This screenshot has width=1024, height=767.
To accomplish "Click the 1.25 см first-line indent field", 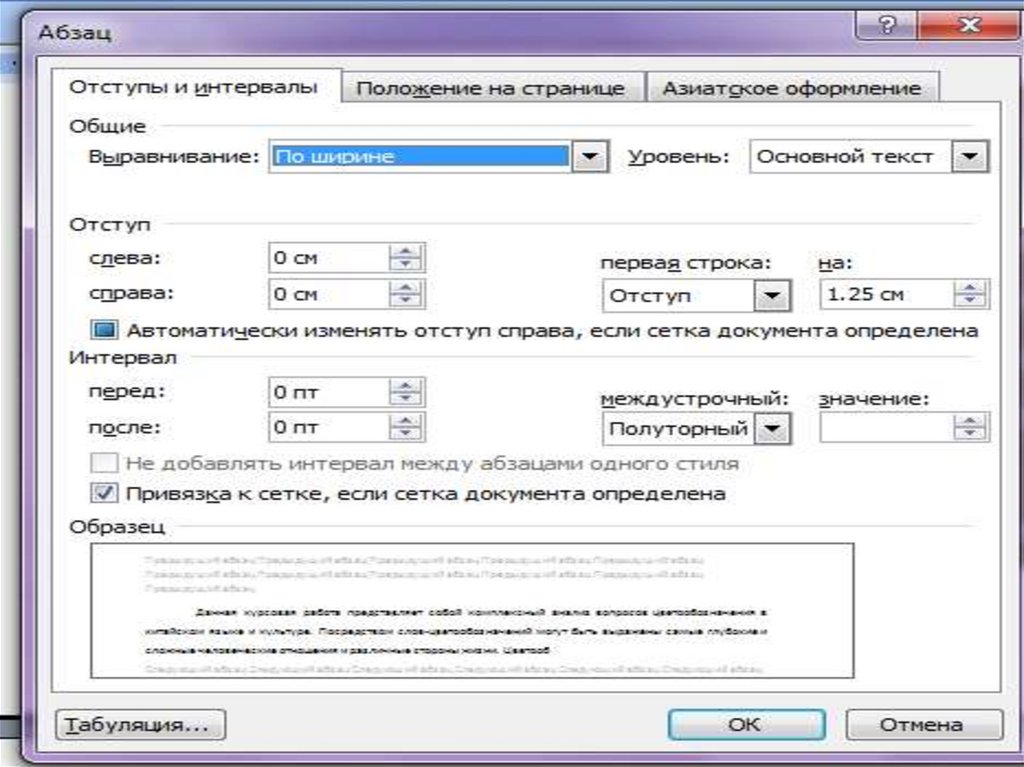I will 887,294.
